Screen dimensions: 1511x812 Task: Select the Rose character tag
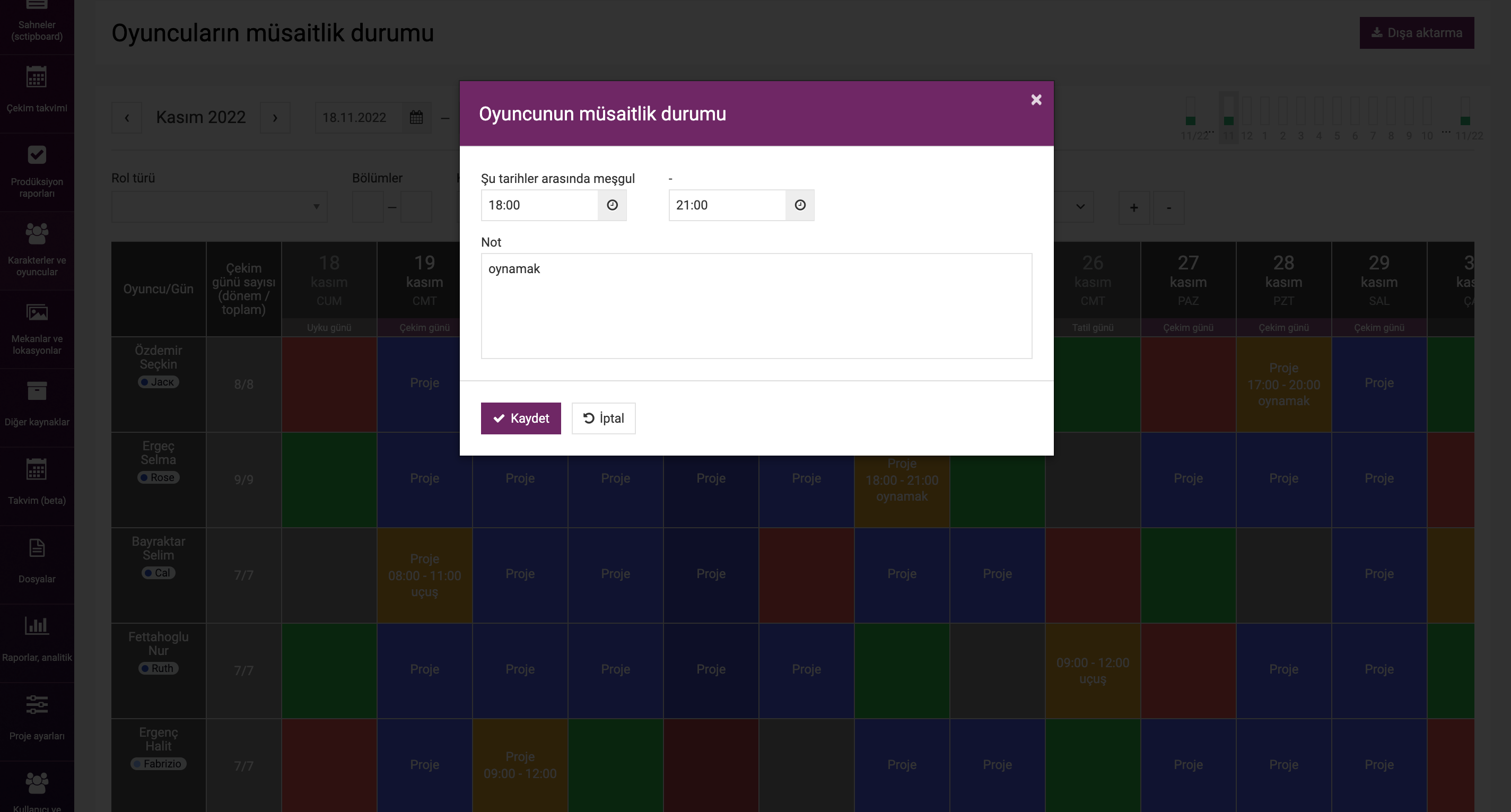(x=159, y=477)
